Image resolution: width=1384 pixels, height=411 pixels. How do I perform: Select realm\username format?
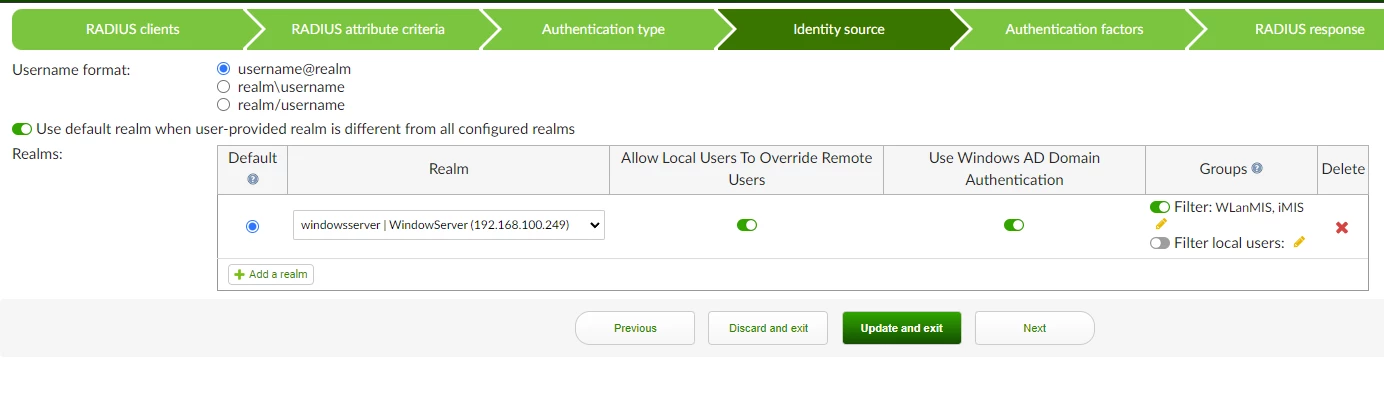coord(224,87)
